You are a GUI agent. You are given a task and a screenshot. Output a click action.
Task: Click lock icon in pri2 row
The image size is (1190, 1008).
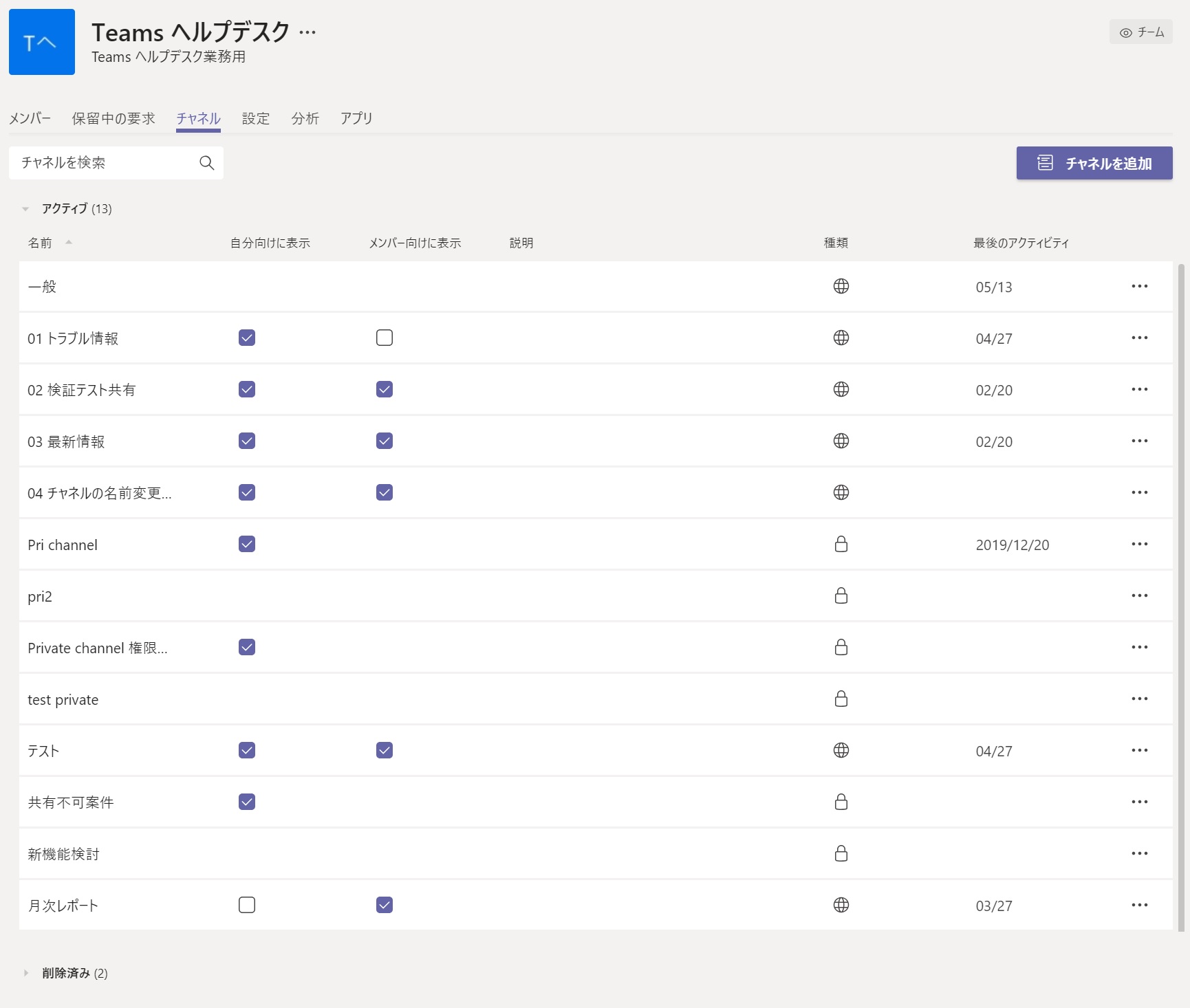click(841, 595)
